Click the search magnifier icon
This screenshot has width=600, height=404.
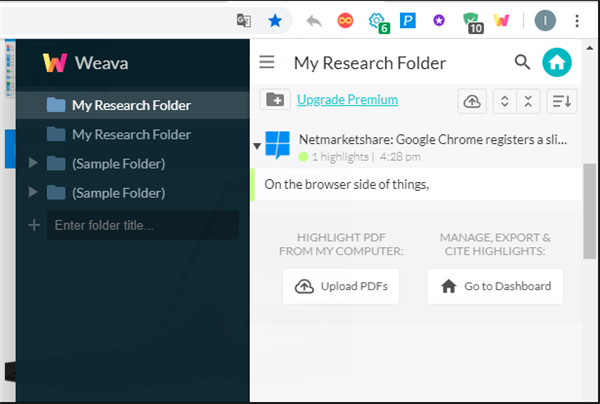point(522,63)
